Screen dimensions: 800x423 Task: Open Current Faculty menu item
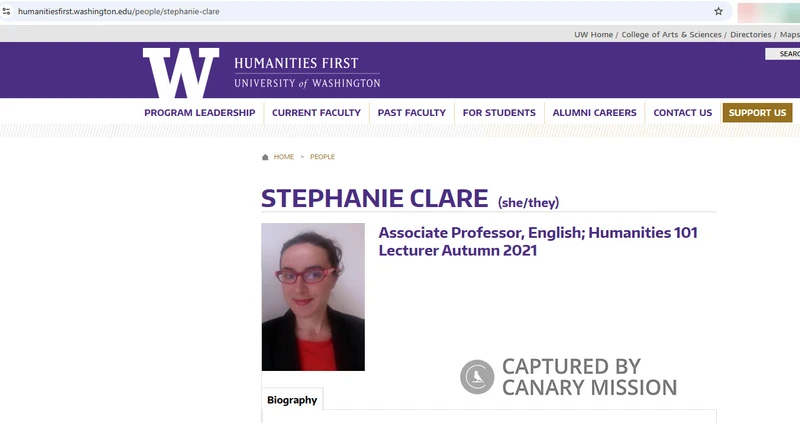316,113
